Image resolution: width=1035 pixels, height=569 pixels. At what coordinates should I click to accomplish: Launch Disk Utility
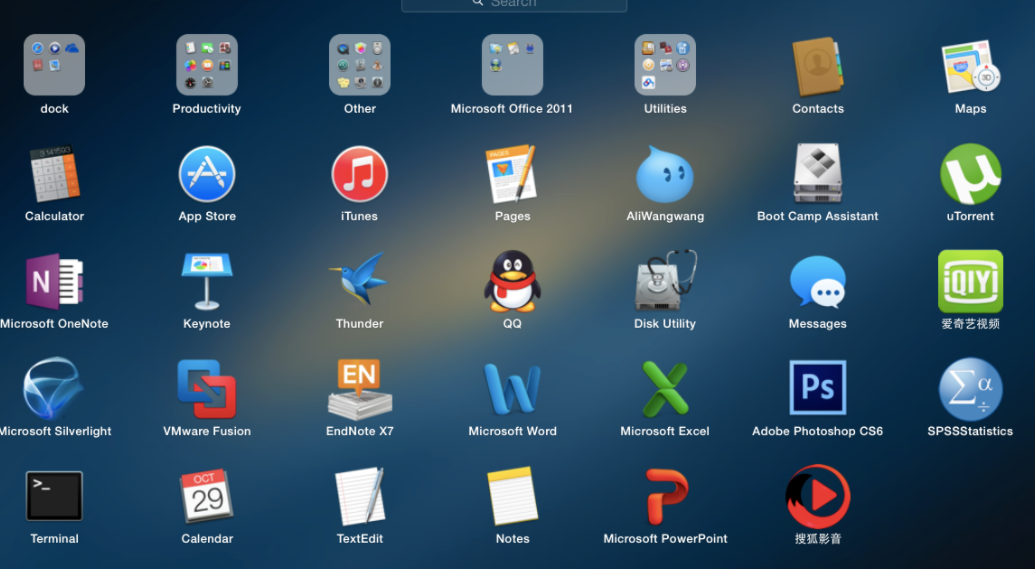tap(665, 282)
